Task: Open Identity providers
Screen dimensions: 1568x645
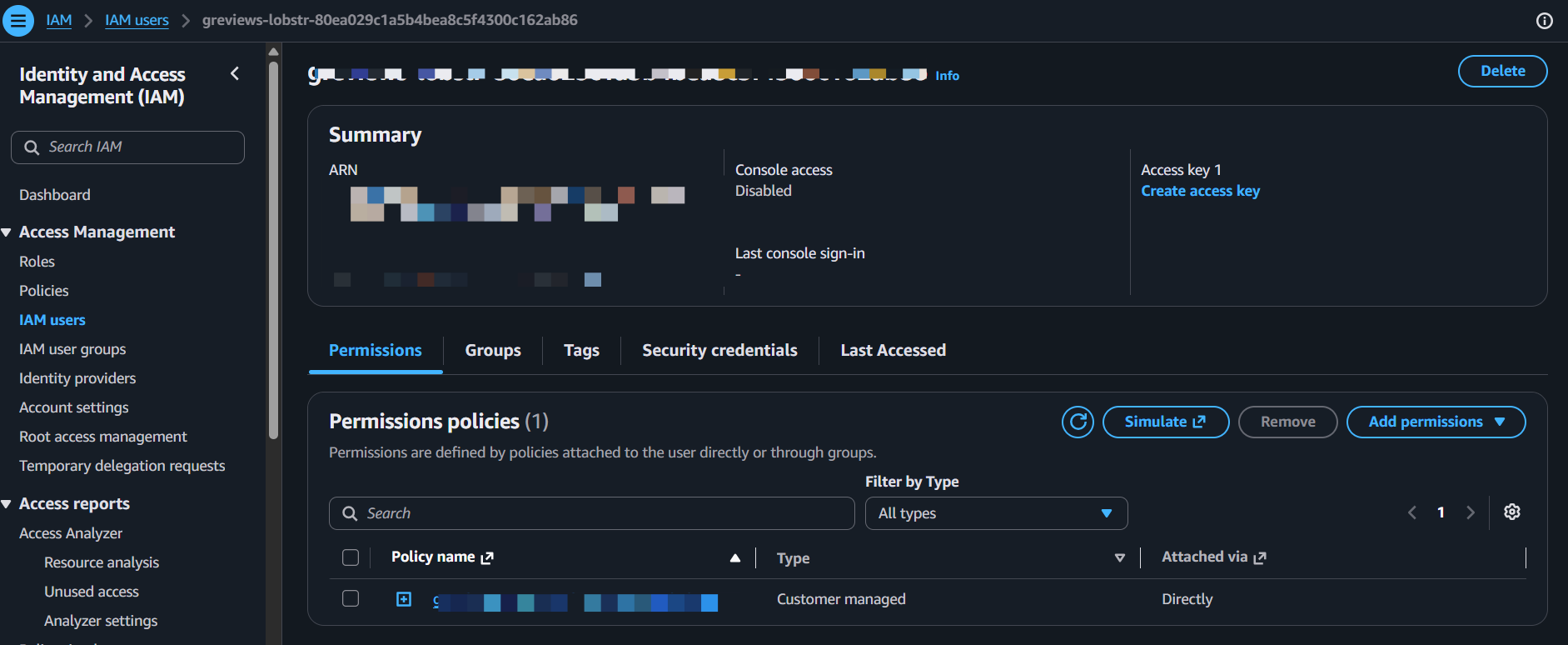Action: (77, 378)
